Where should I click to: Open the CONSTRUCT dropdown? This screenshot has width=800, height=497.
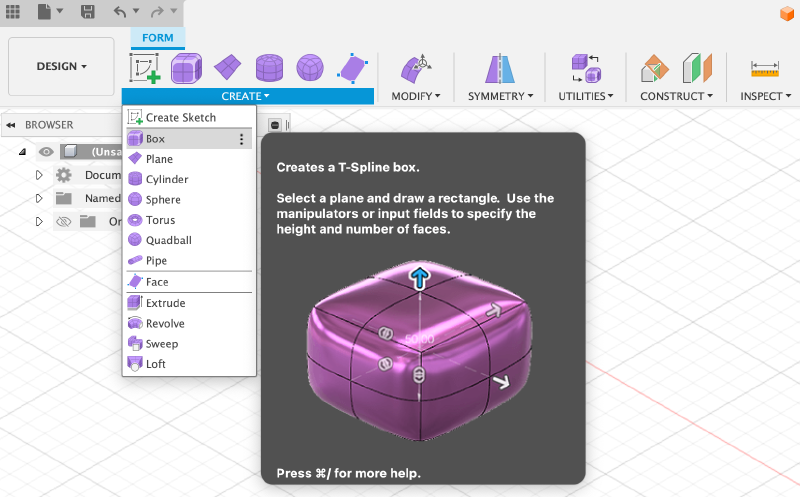coord(677,96)
